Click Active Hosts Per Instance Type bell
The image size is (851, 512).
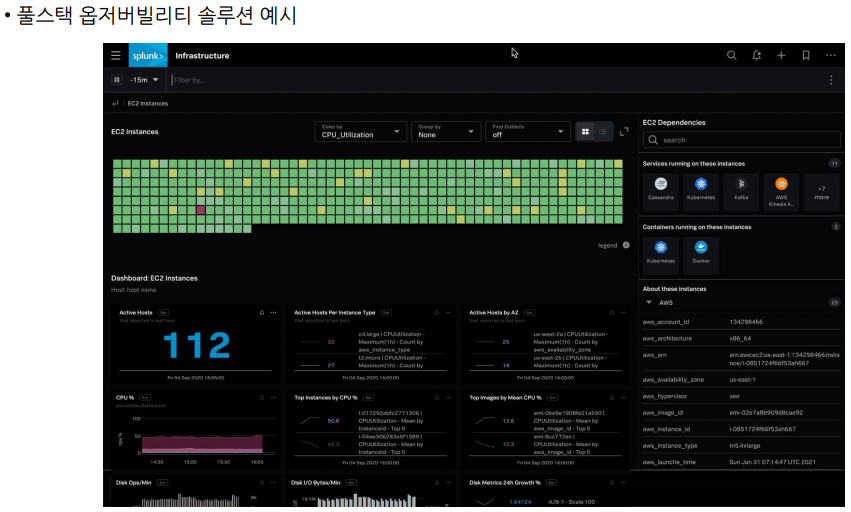tap(436, 313)
